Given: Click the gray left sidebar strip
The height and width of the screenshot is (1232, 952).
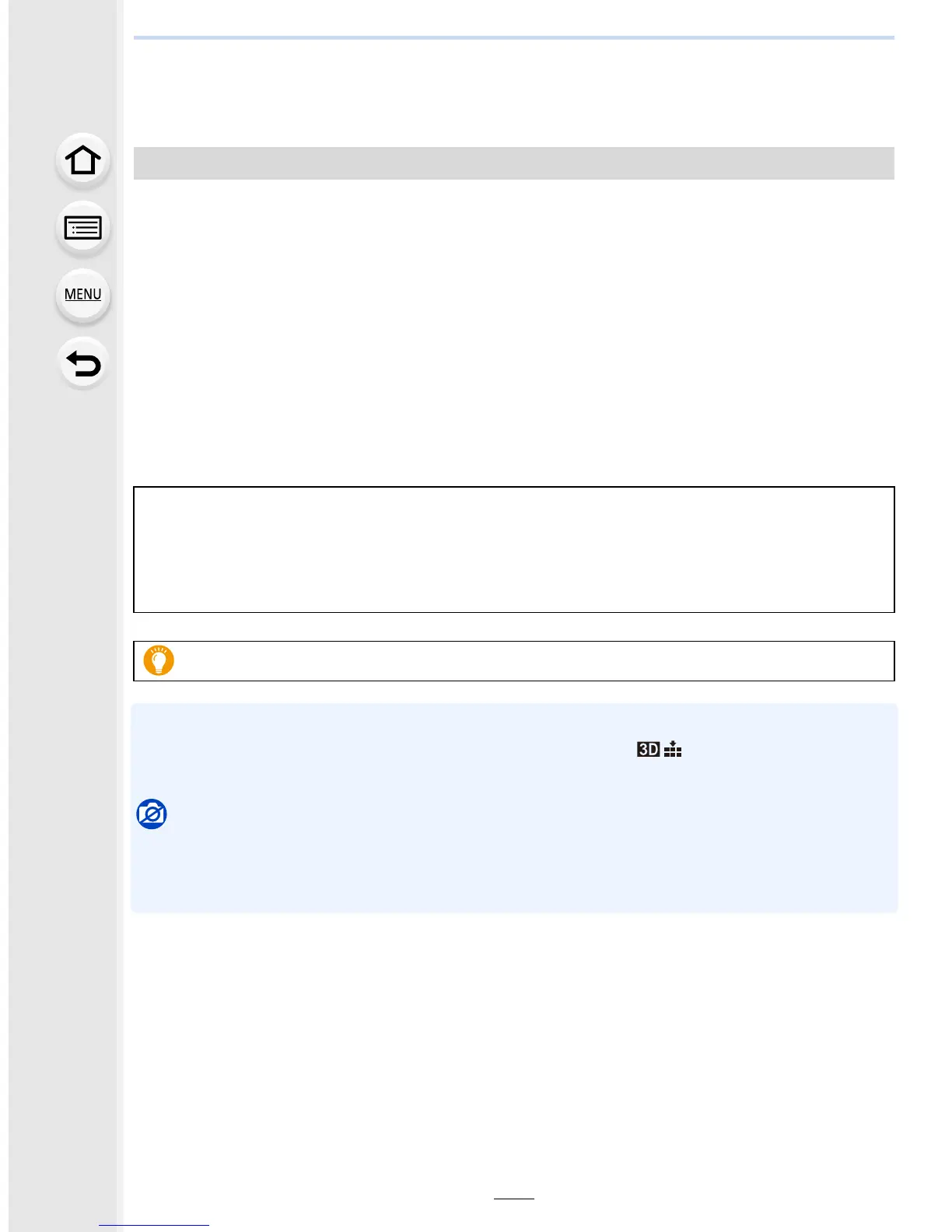Looking at the screenshot, I should tap(31, 700).
